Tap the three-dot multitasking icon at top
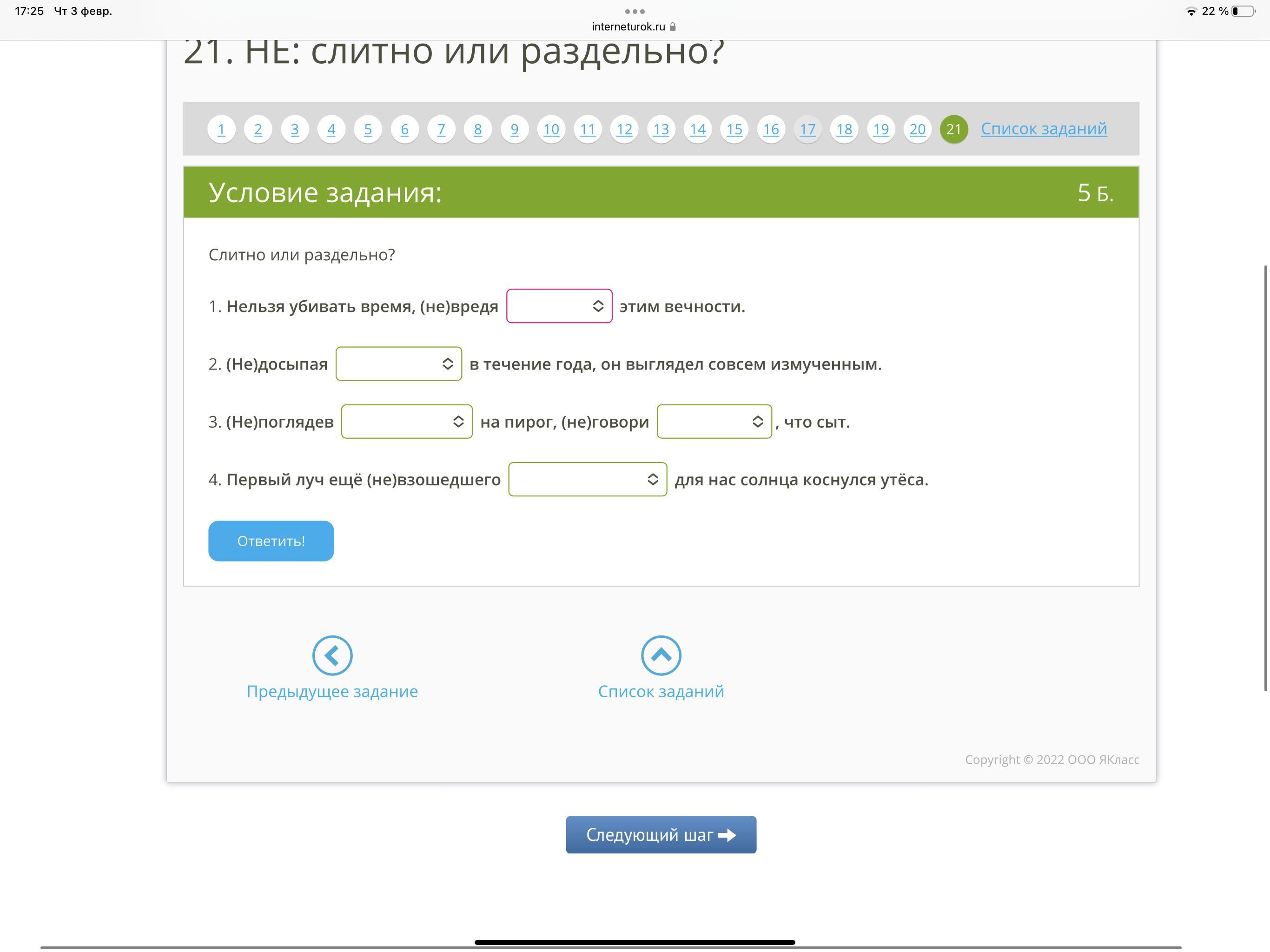The height and width of the screenshot is (952, 1270). pyautogui.click(x=635, y=12)
